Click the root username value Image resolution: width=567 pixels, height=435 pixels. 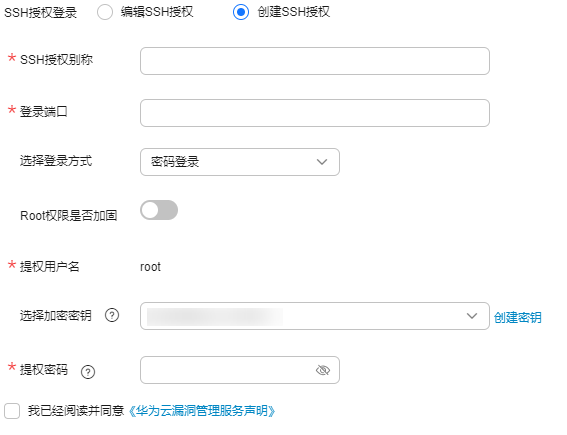click(150, 267)
